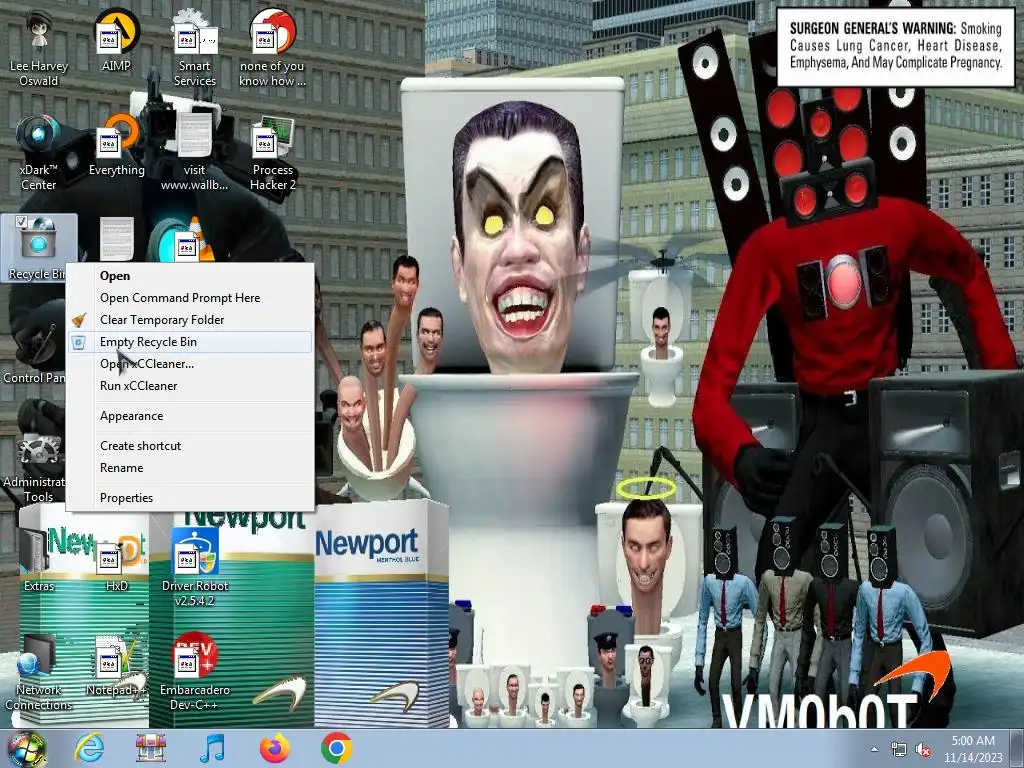Image resolution: width=1024 pixels, height=768 pixels.
Task: Select Clear Temporary Folder in context menu
Action: click(x=190, y=320)
